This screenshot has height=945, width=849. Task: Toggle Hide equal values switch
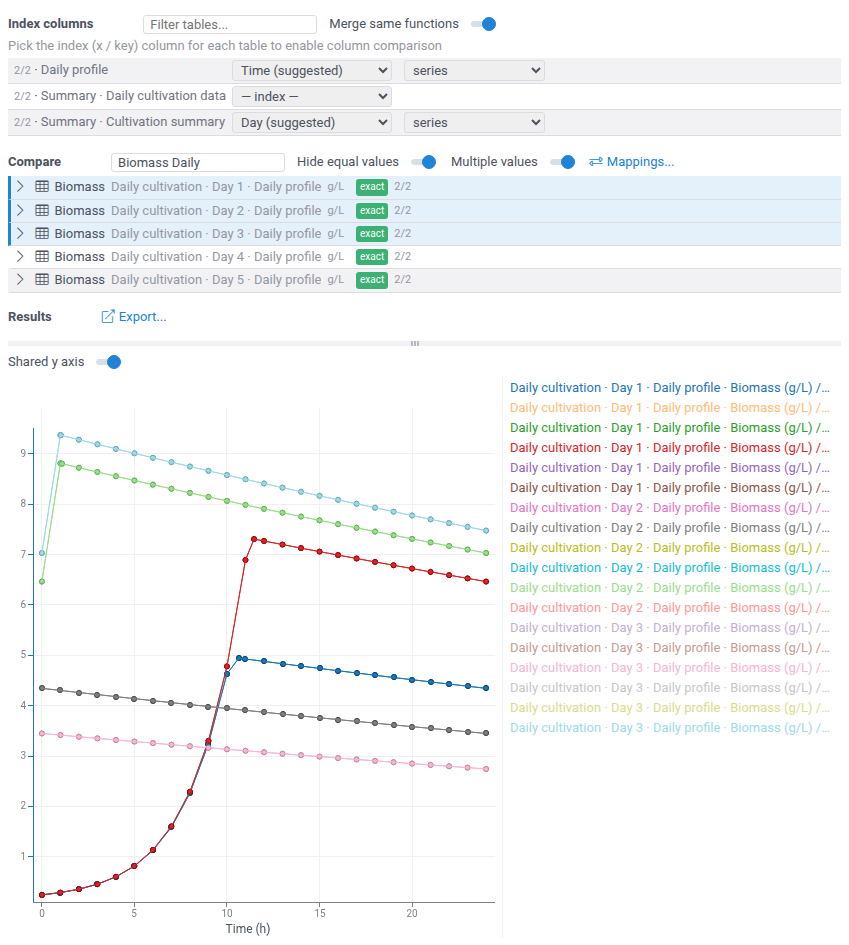click(x=423, y=162)
